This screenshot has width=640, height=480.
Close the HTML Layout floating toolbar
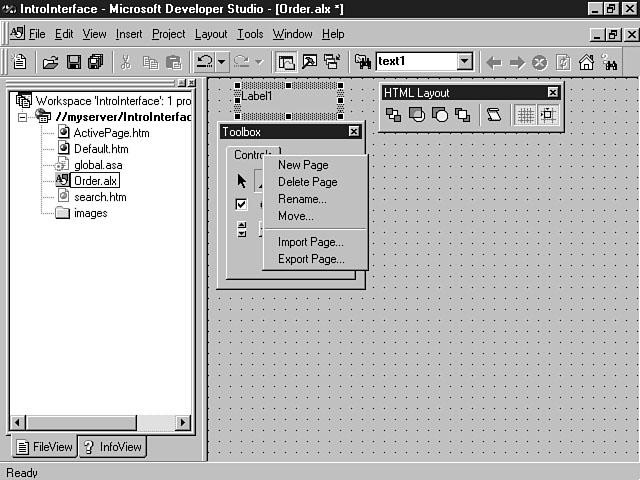(x=552, y=93)
